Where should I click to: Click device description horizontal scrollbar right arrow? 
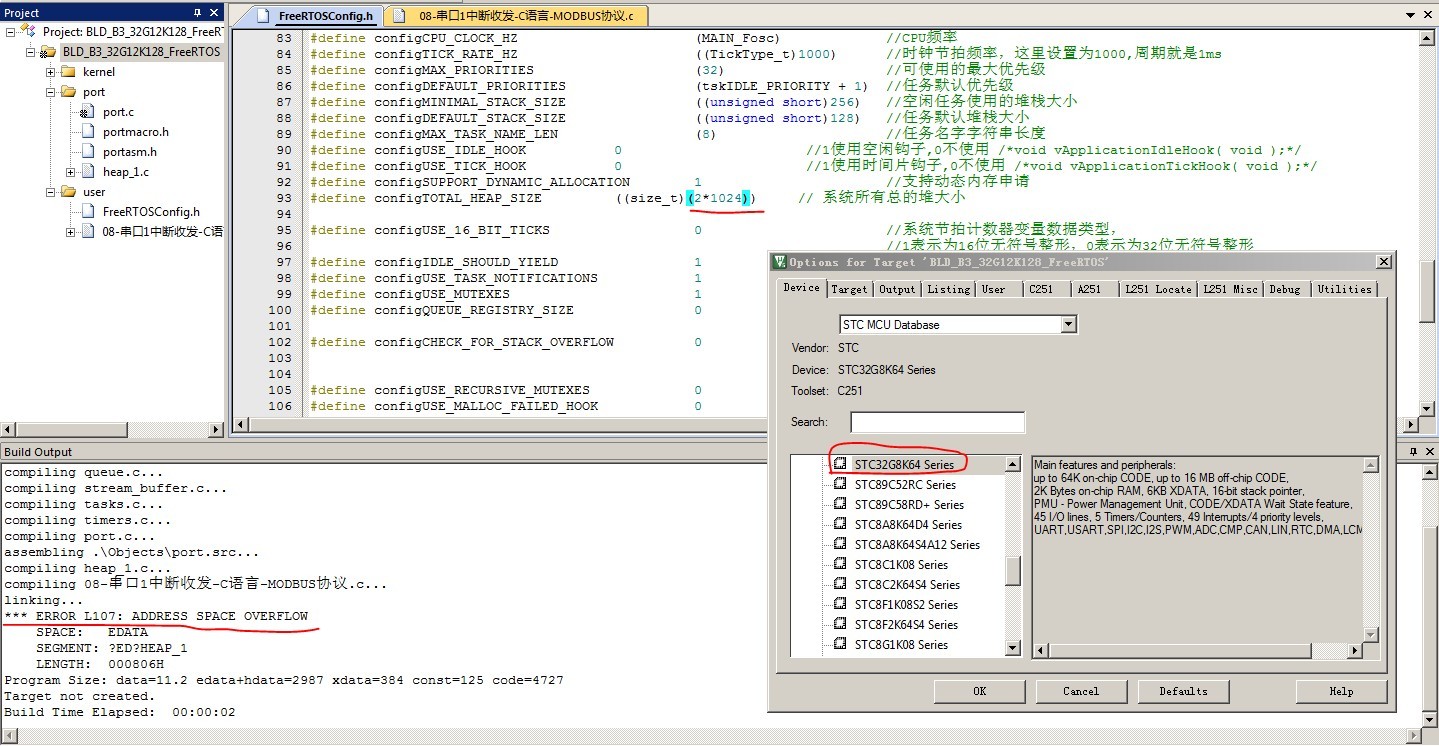1355,651
